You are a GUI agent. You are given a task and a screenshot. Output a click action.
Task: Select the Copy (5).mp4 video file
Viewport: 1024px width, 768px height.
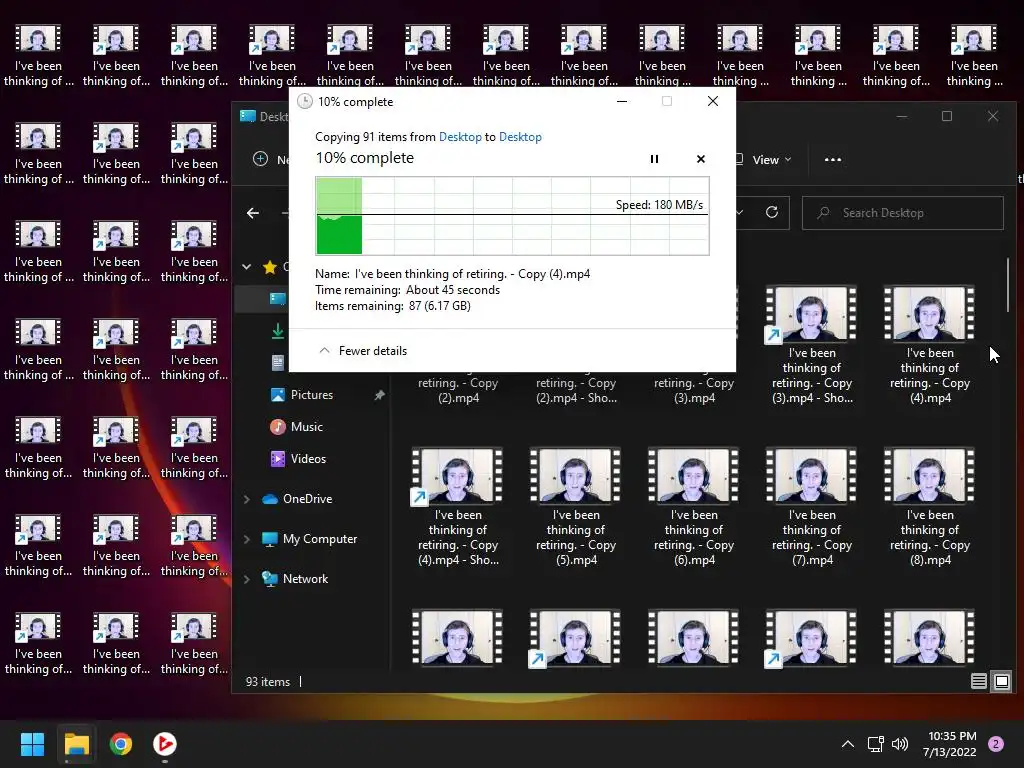(x=575, y=506)
